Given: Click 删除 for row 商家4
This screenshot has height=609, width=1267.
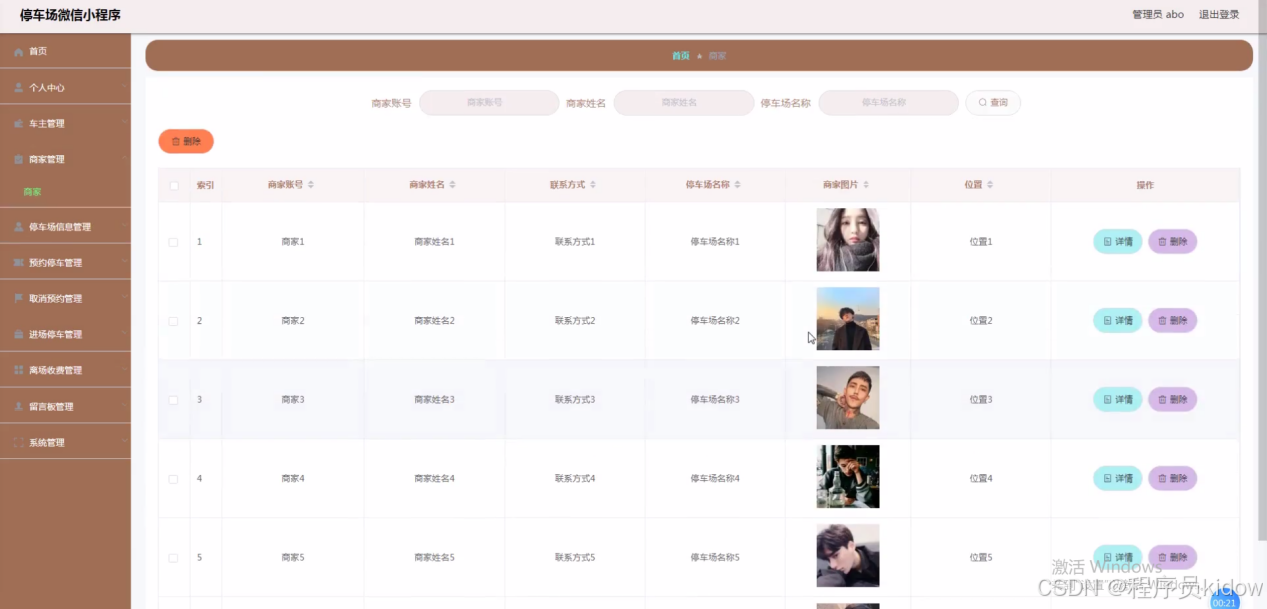Looking at the screenshot, I should pyautogui.click(x=1173, y=479).
